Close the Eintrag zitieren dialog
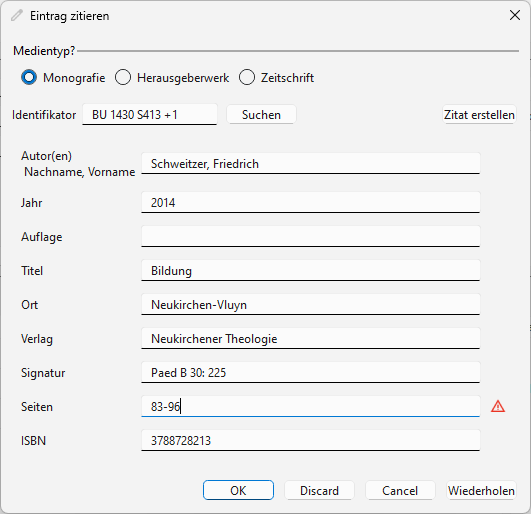The width and height of the screenshot is (531, 514). (x=515, y=15)
